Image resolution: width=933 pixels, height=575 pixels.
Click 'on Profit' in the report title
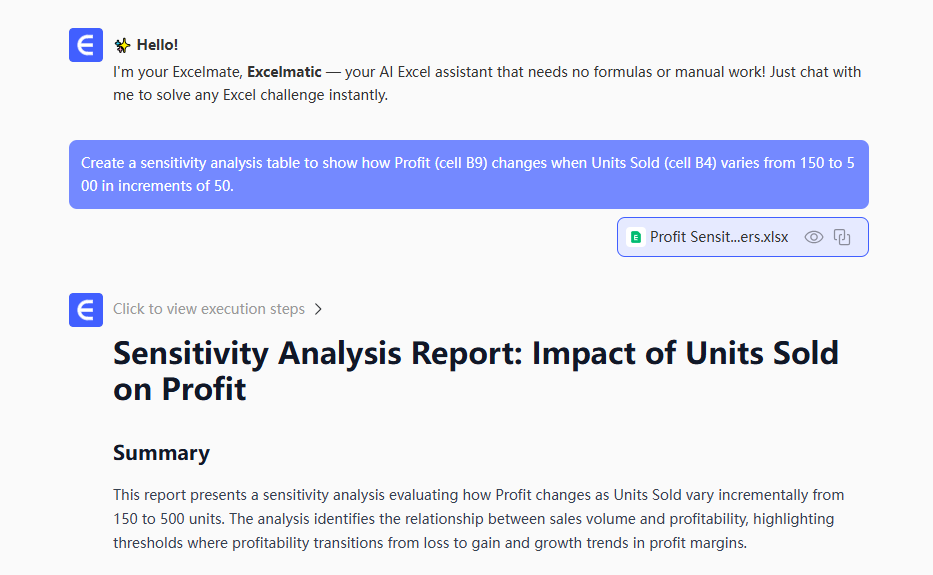point(180,389)
